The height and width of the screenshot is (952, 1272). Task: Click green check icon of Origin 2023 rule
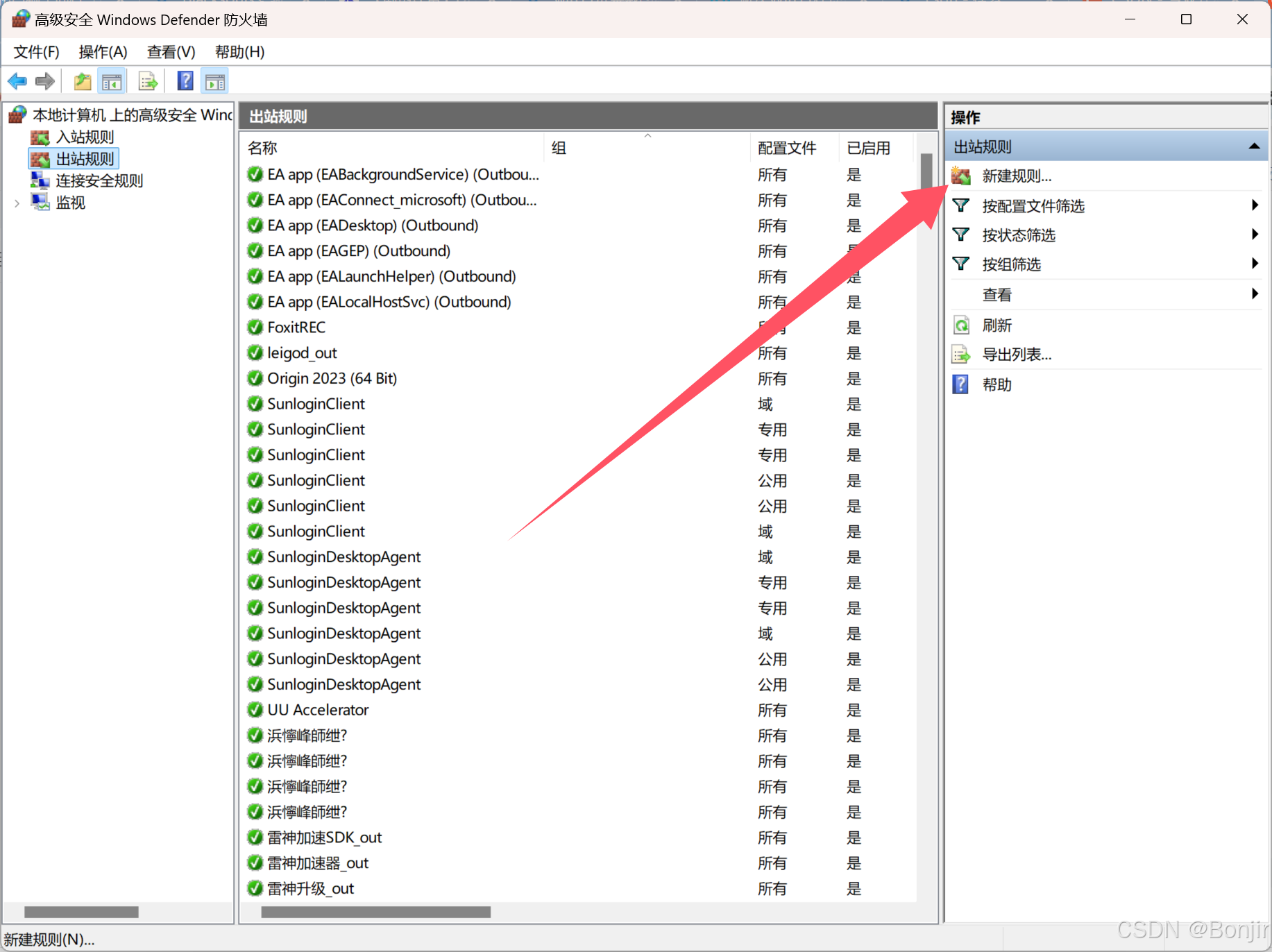click(x=255, y=378)
